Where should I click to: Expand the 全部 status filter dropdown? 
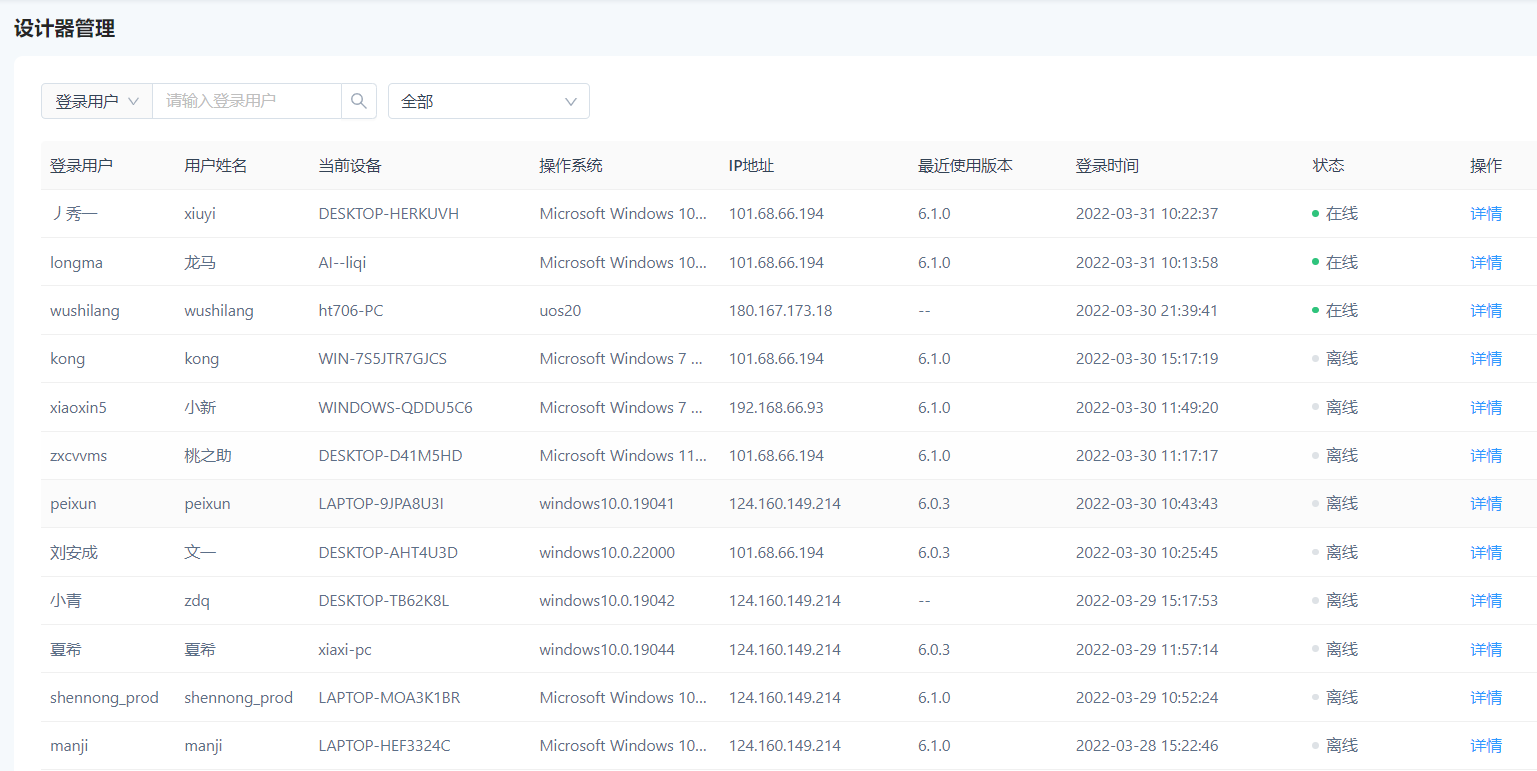click(488, 101)
